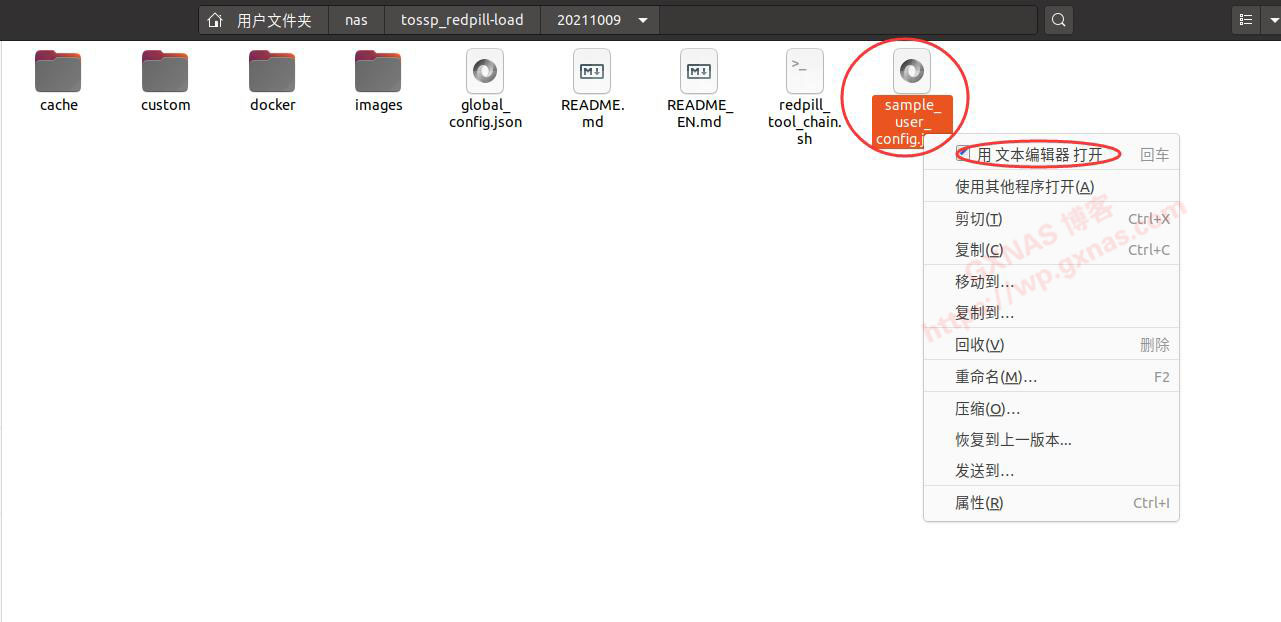Navigate to tossp_redpill-load path segment
The height and width of the screenshot is (622, 1281).
462,20
